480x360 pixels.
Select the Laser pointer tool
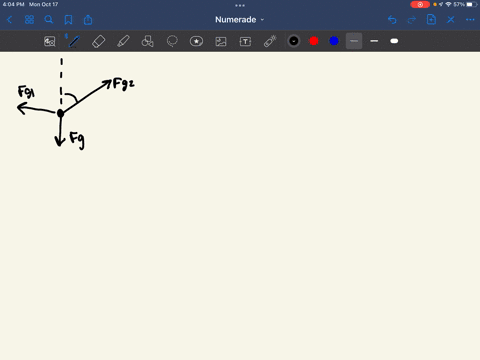270,41
